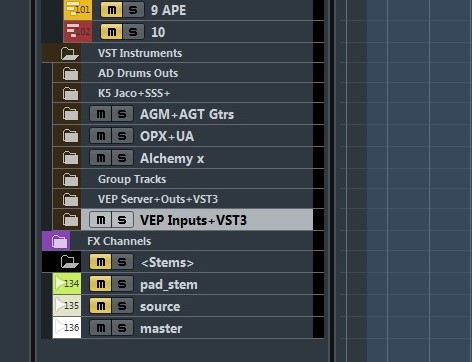Open the purple FX Channels folder icon
Image resolution: width=472 pixels, height=362 pixels.
(59, 241)
